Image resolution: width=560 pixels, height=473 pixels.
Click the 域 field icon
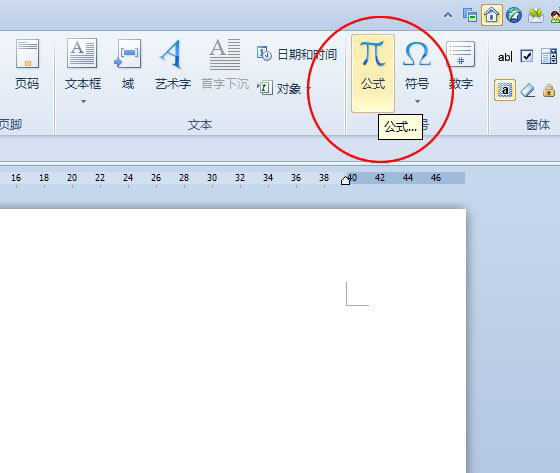(128, 54)
